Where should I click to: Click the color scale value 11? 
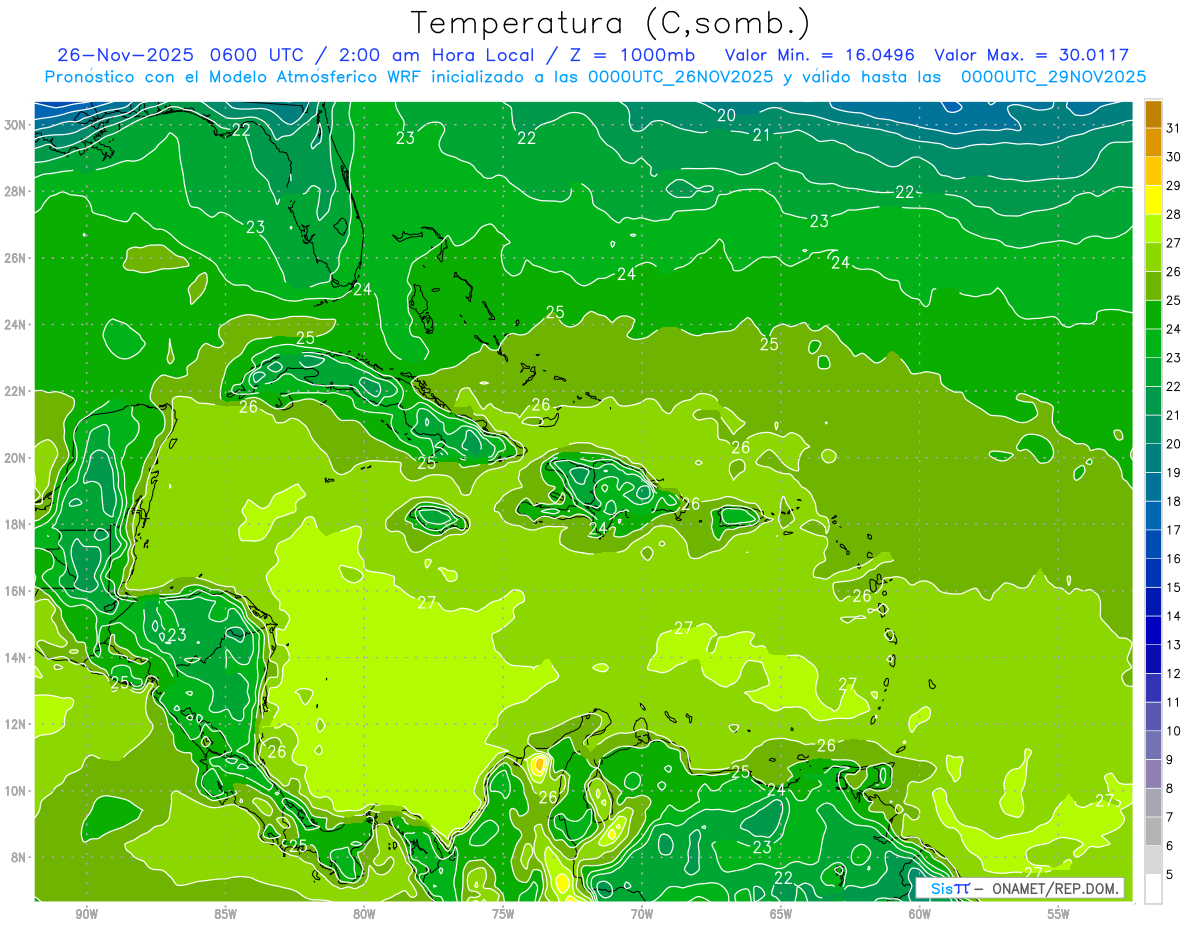click(1174, 702)
